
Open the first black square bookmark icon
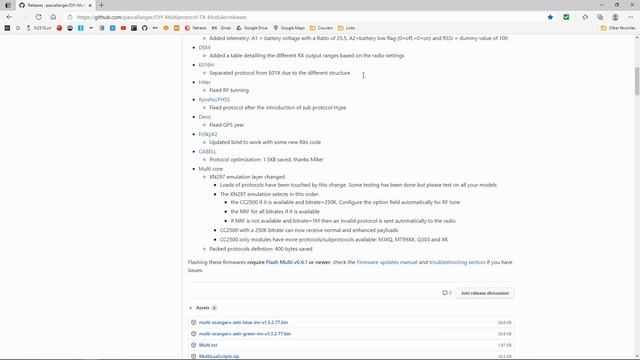pyautogui.click(x=7, y=28)
